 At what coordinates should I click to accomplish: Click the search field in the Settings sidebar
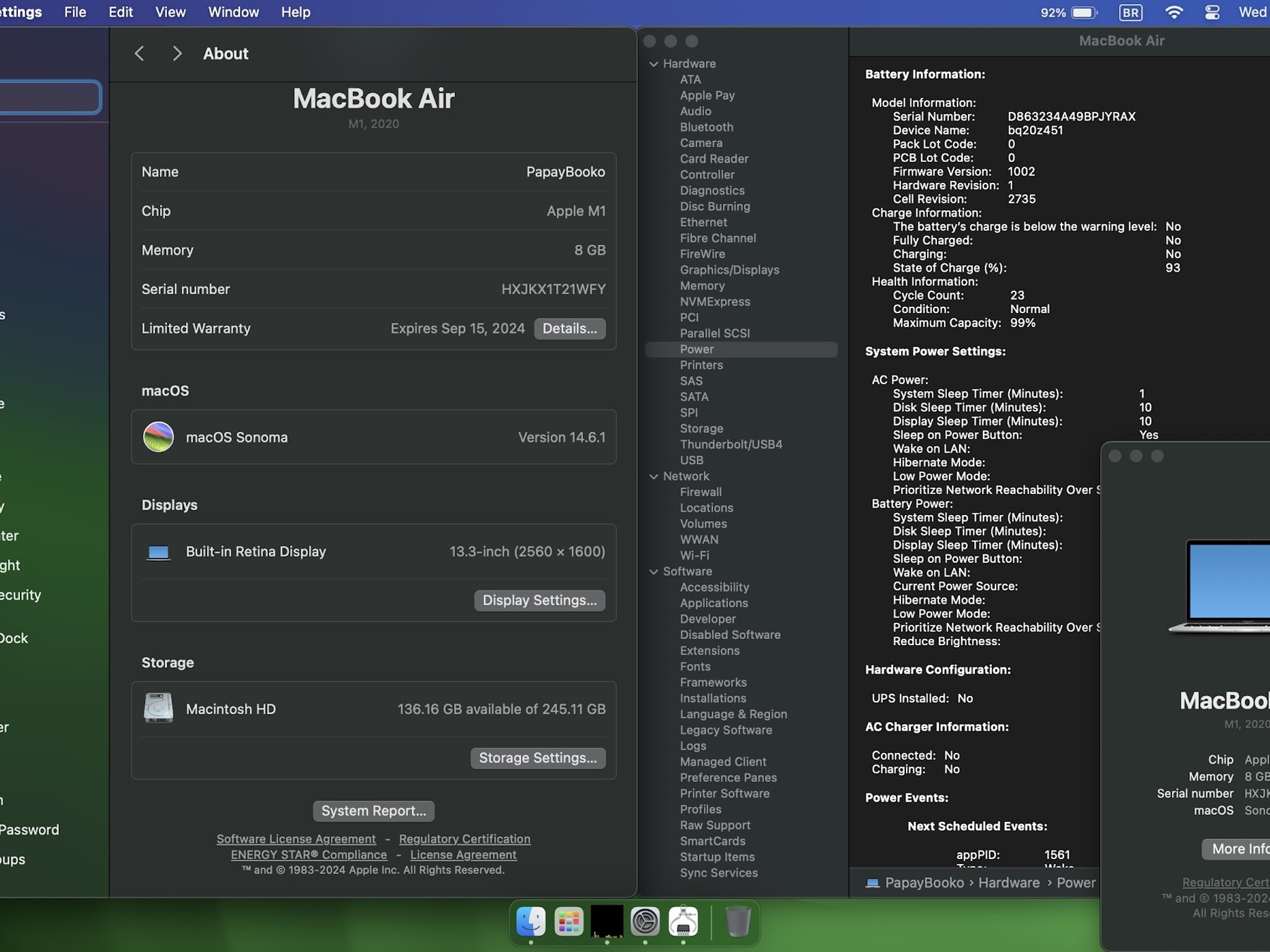(x=50, y=97)
